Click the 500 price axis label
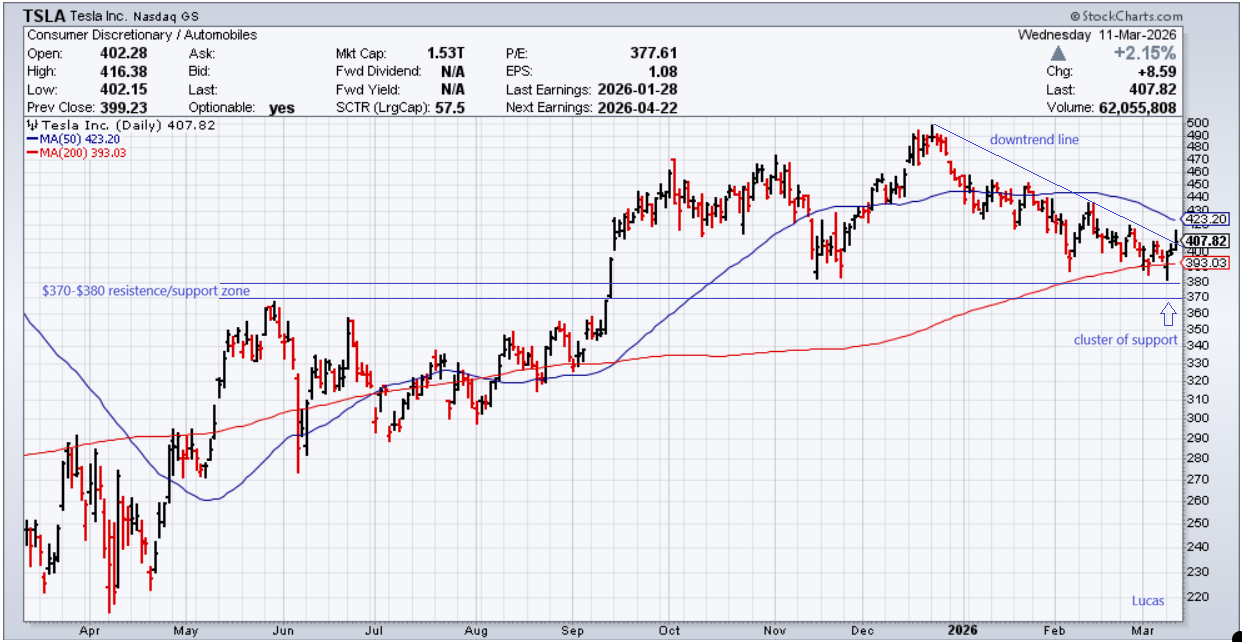This screenshot has width=1242, height=642. point(1196,123)
